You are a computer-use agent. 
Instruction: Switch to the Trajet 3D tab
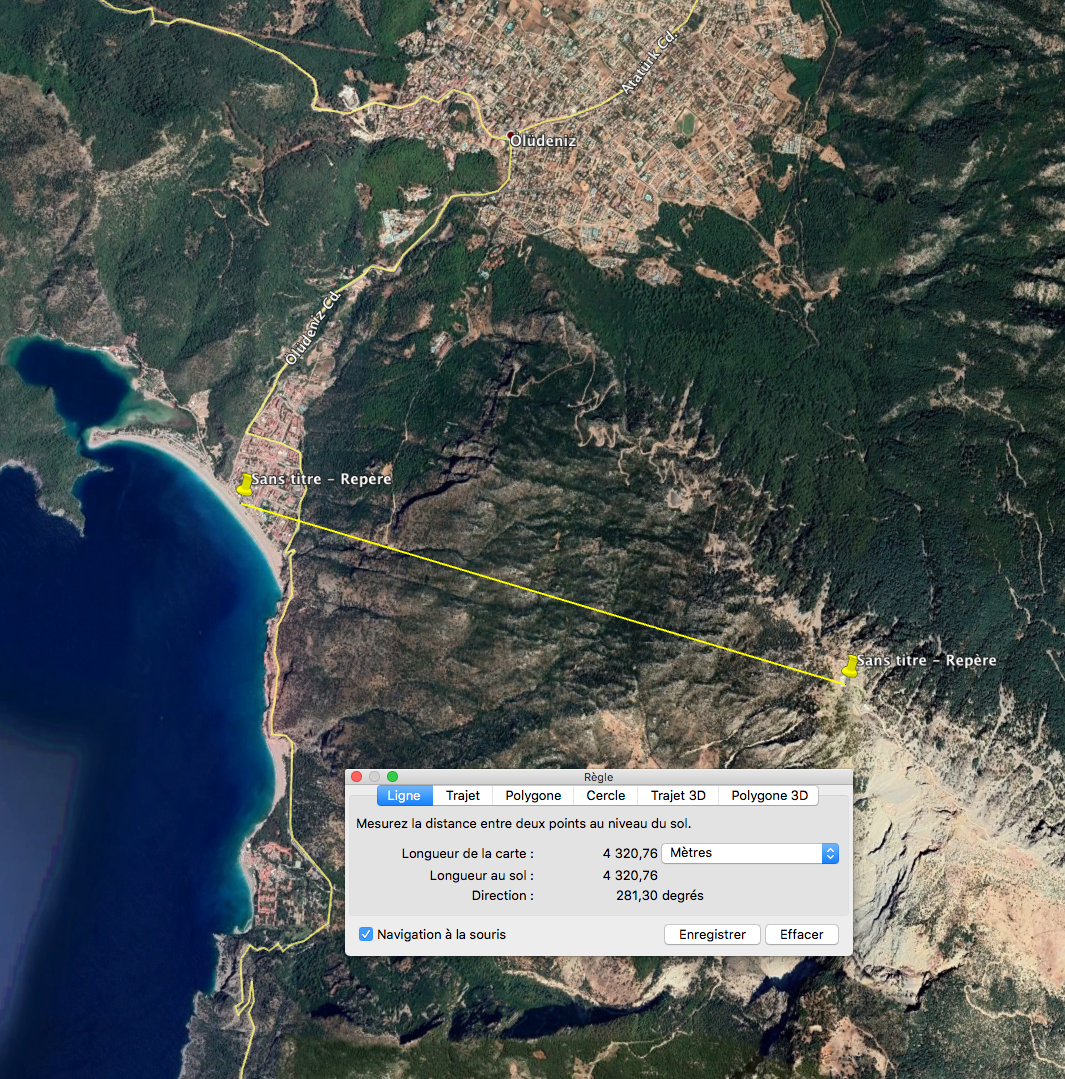(x=678, y=795)
